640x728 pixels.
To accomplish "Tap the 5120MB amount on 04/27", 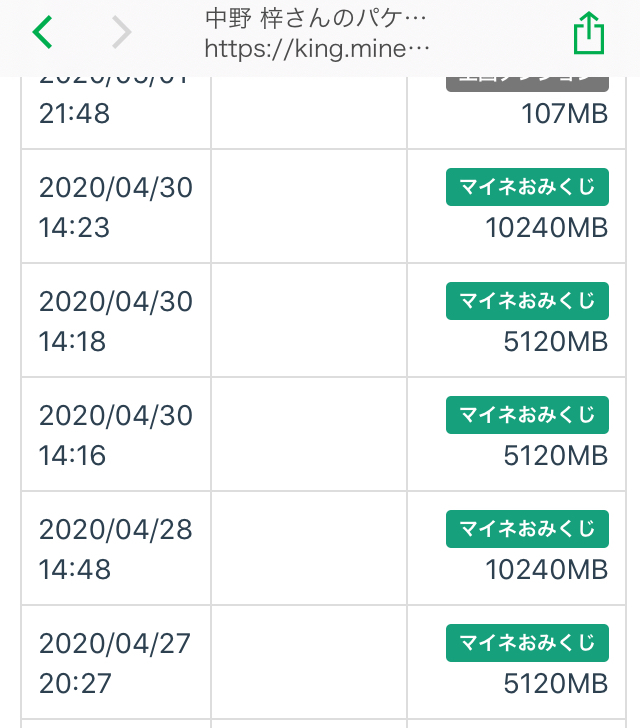I will point(556,684).
